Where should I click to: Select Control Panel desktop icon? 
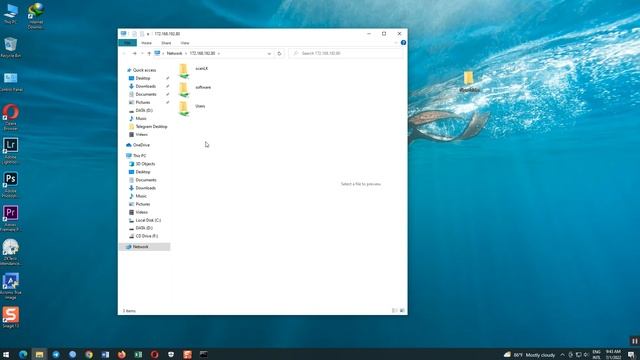coord(11,82)
